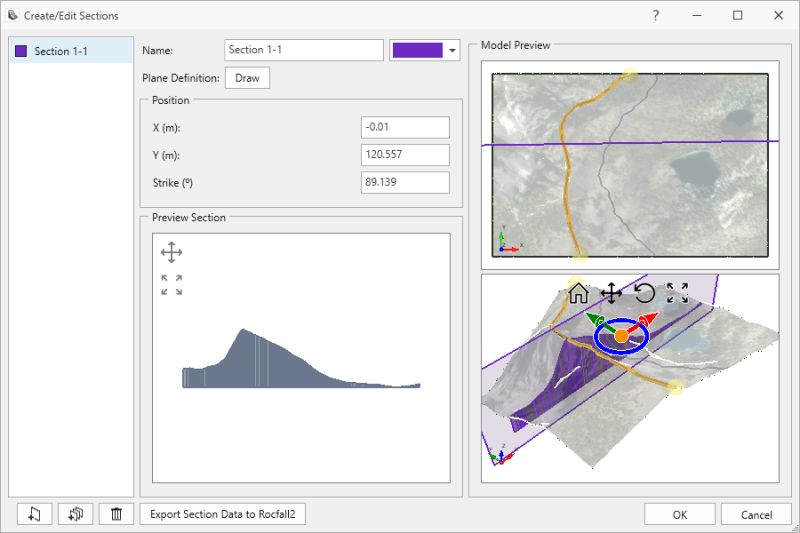Click the Preview Section group title
Viewport: 800px width, 533px height.
pyautogui.click(x=189, y=217)
